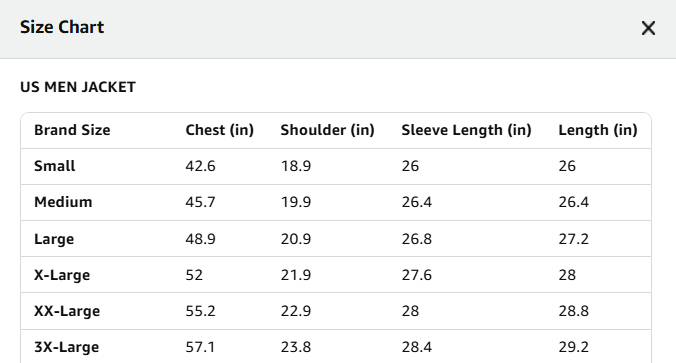
Task: Select the Shoulder (in) column header
Action: point(328,130)
